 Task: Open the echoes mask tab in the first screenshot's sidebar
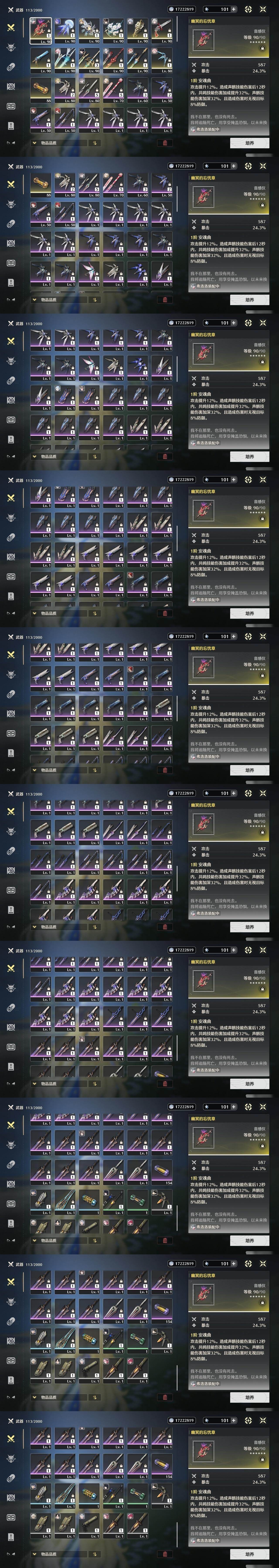point(11,47)
